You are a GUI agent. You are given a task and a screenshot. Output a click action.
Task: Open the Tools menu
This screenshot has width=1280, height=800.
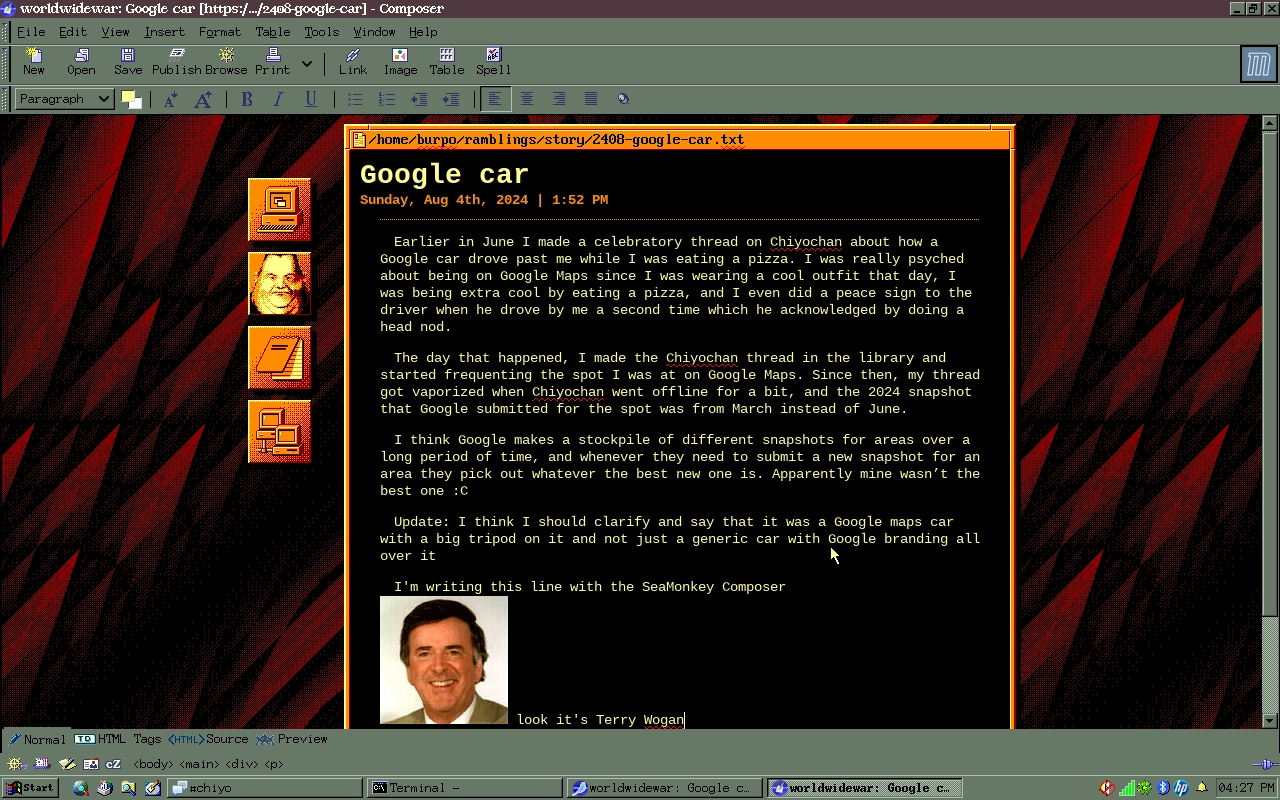click(x=322, y=32)
